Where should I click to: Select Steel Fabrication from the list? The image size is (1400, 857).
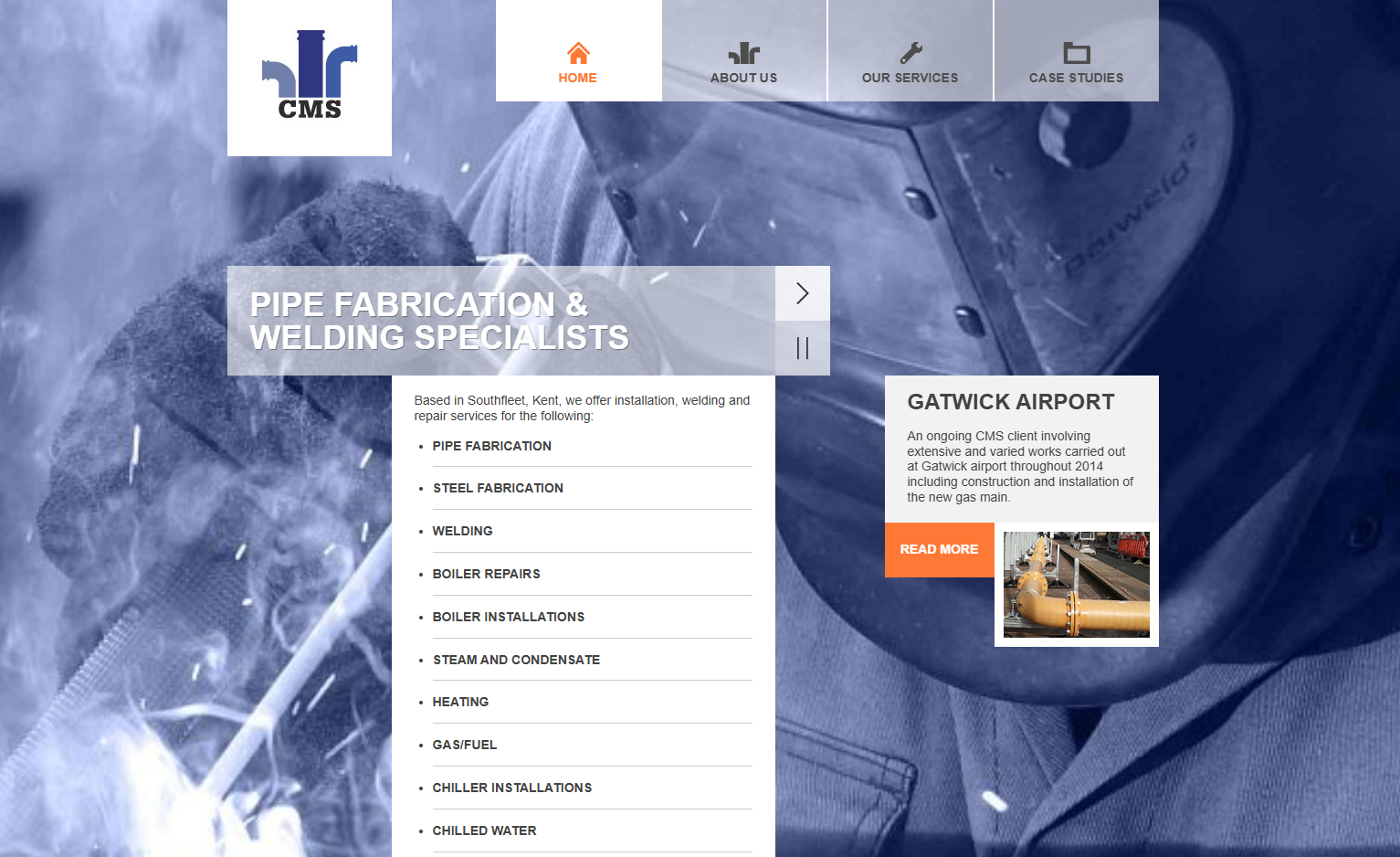(498, 488)
